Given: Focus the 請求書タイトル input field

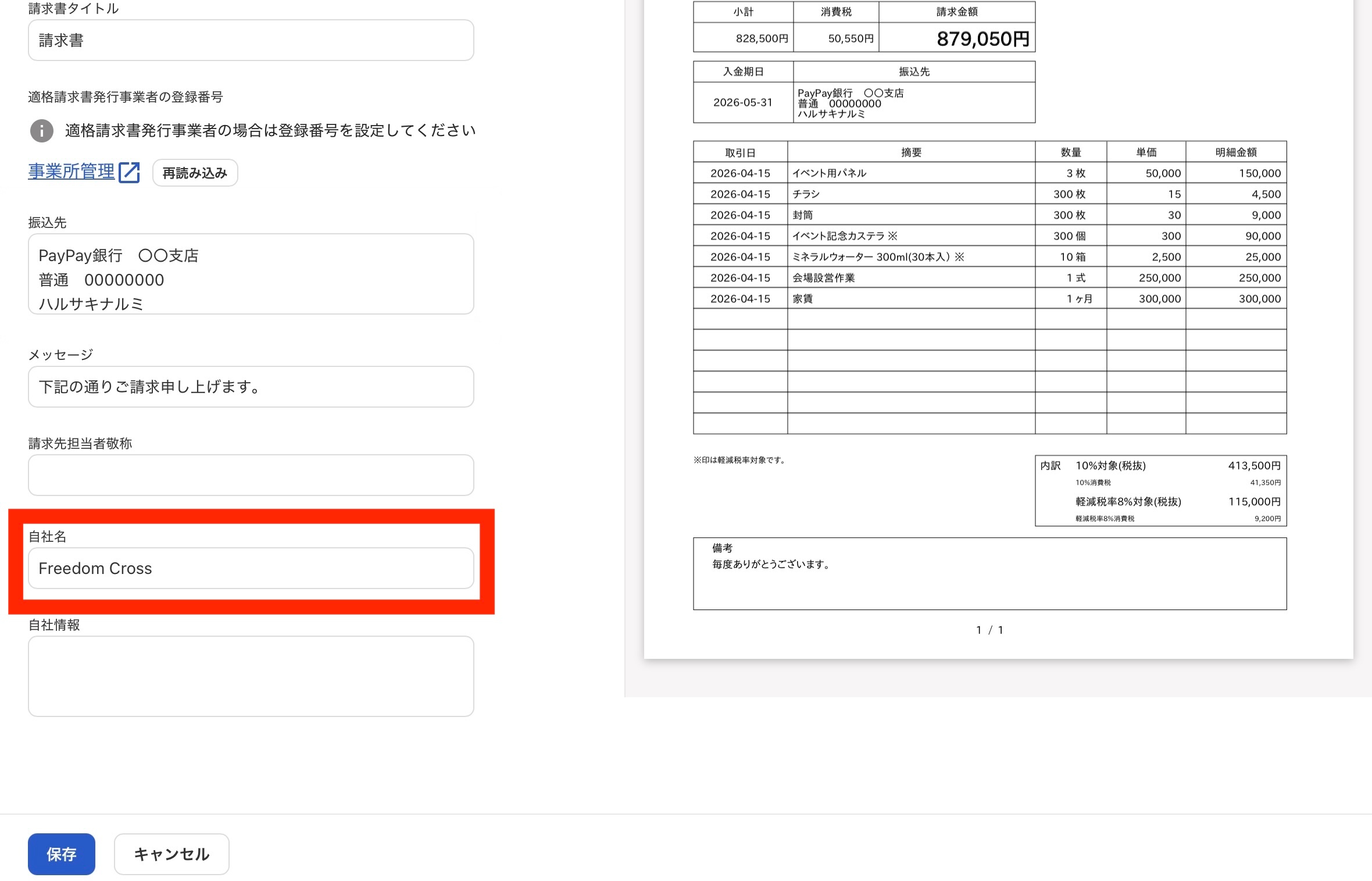Looking at the screenshot, I should 251,40.
